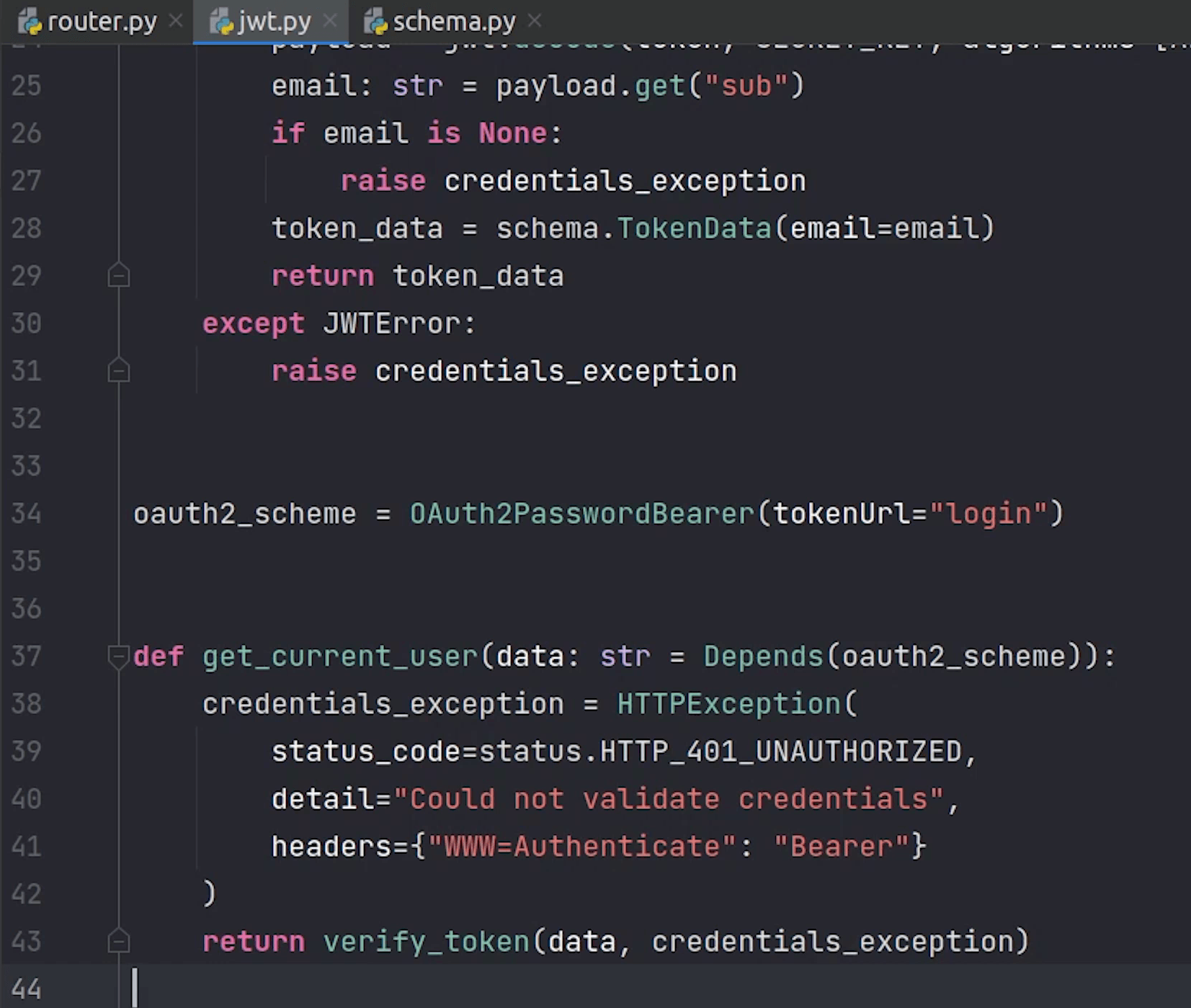Click the Python file icon on jwt.py tab

(x=222, y=23)
